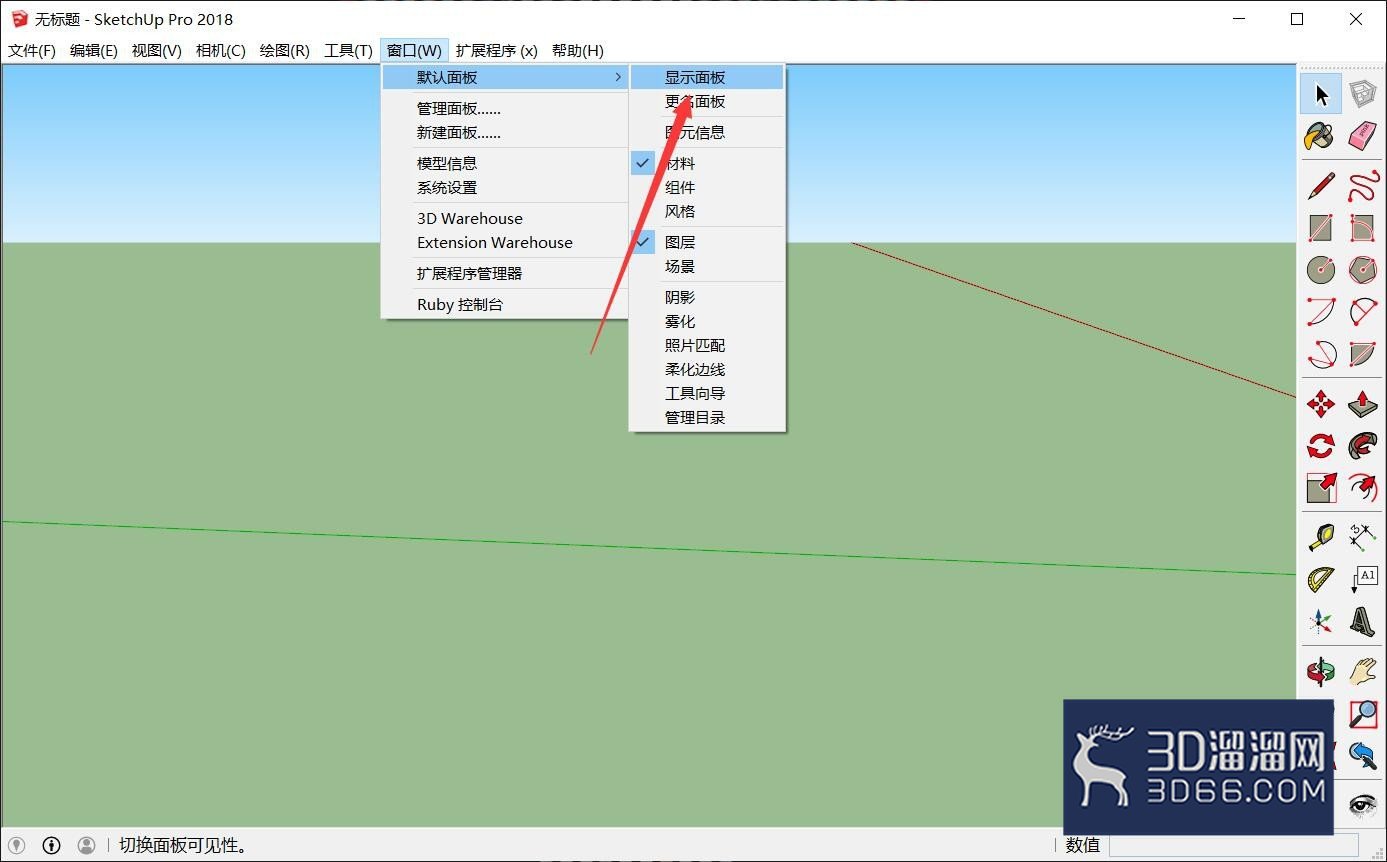Select the Arc tool
The width and height of the screenshot is (1387, 862).
[x=1321, y=311]
